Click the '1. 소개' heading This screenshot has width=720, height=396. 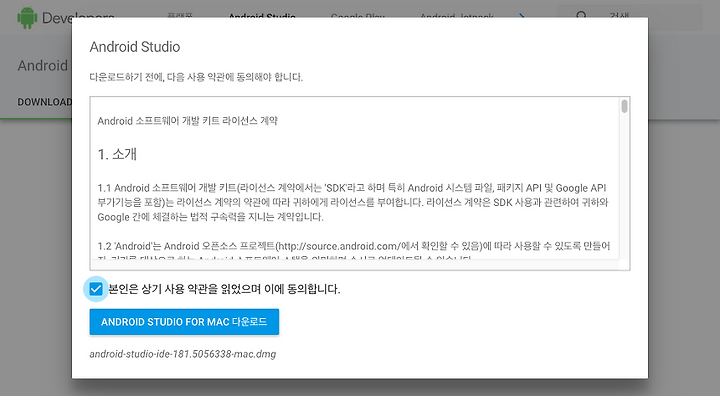117,154
